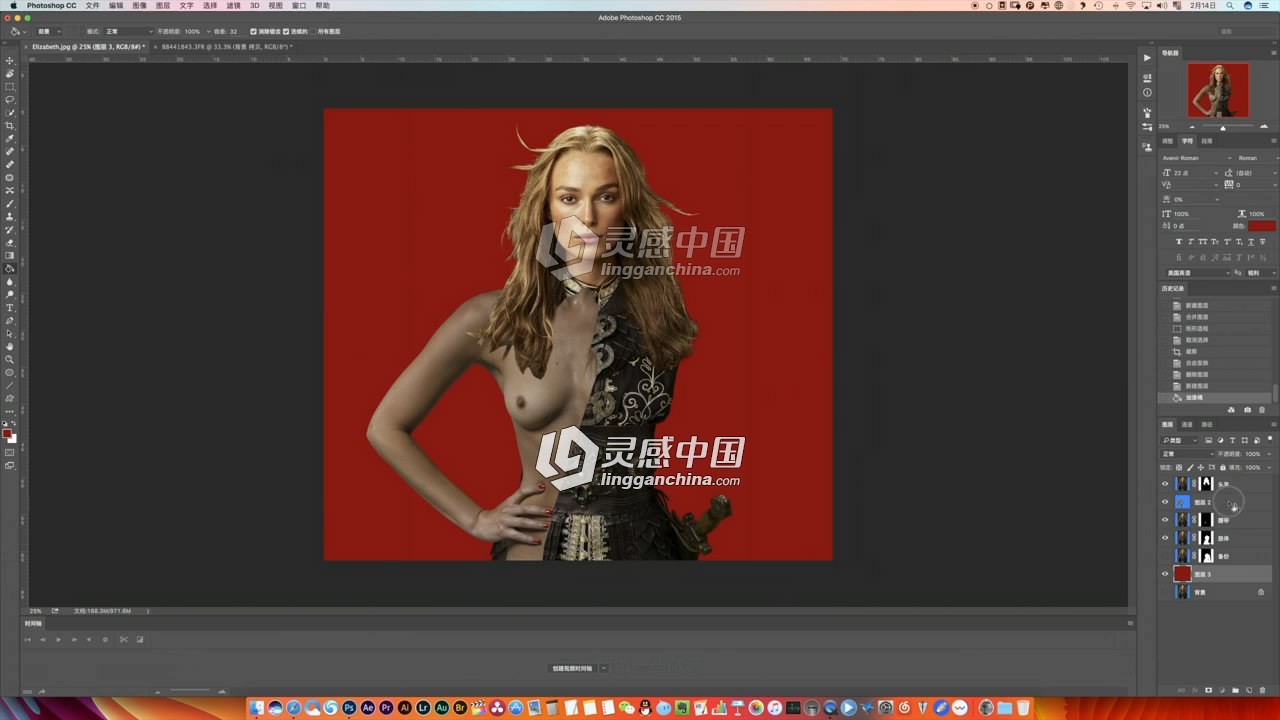Image resolution: width=1280 pixels, height=720 pixels.
Task: Open the 文件 menu
Action: [x=92, y=5]
